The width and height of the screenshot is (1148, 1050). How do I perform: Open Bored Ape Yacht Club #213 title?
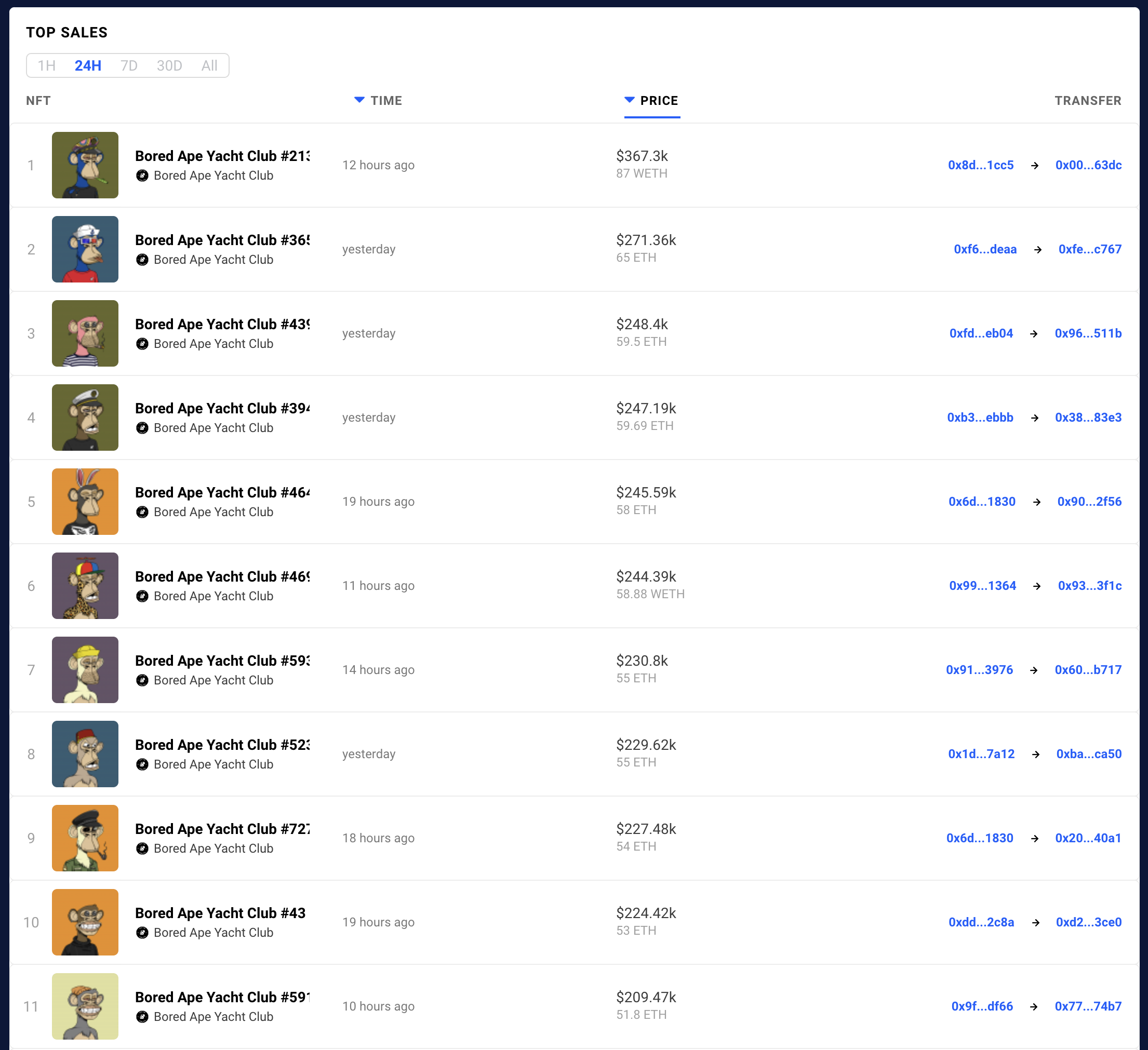pos(223,156)
